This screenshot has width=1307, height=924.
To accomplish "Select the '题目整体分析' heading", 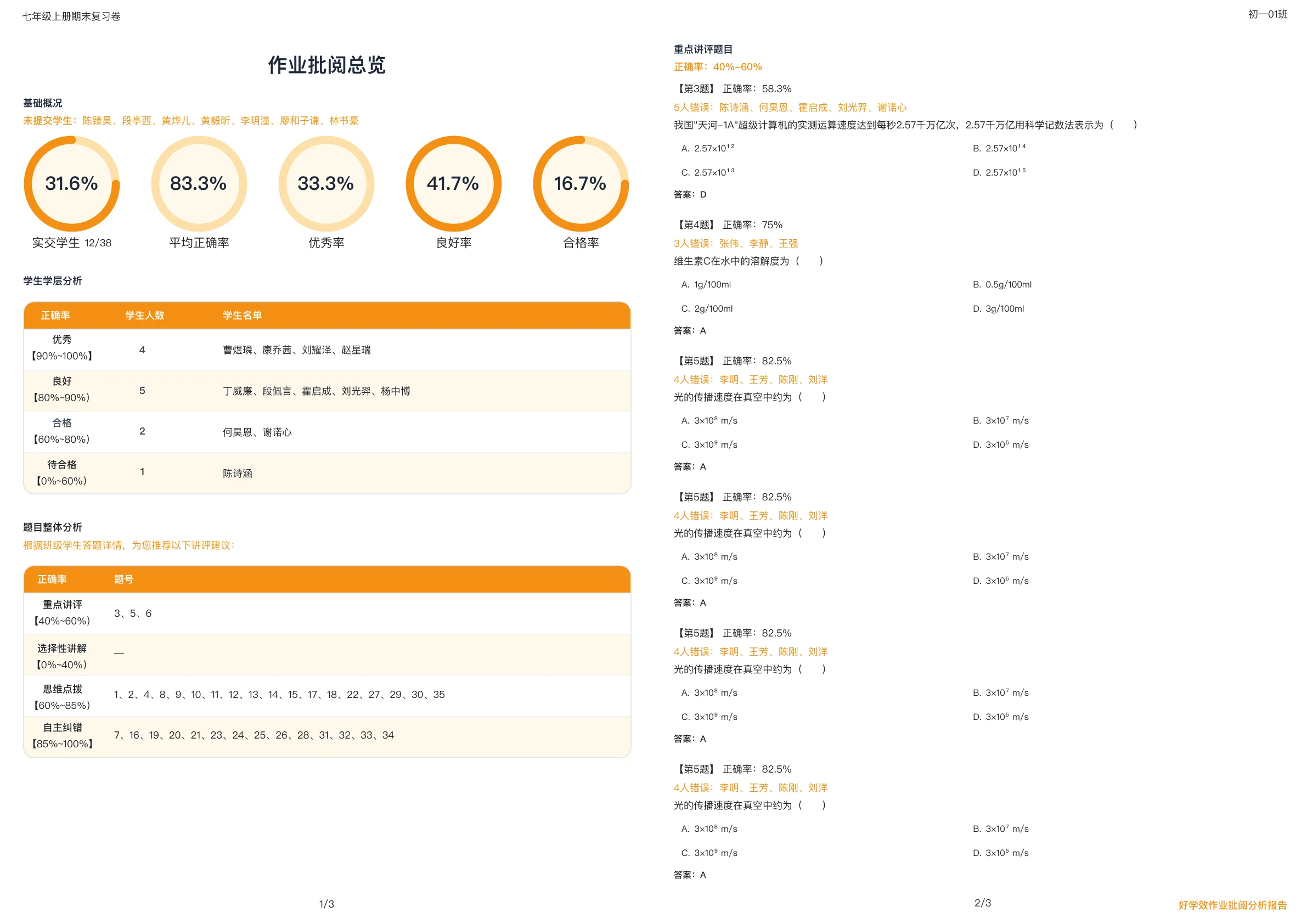I will [52, 528].
